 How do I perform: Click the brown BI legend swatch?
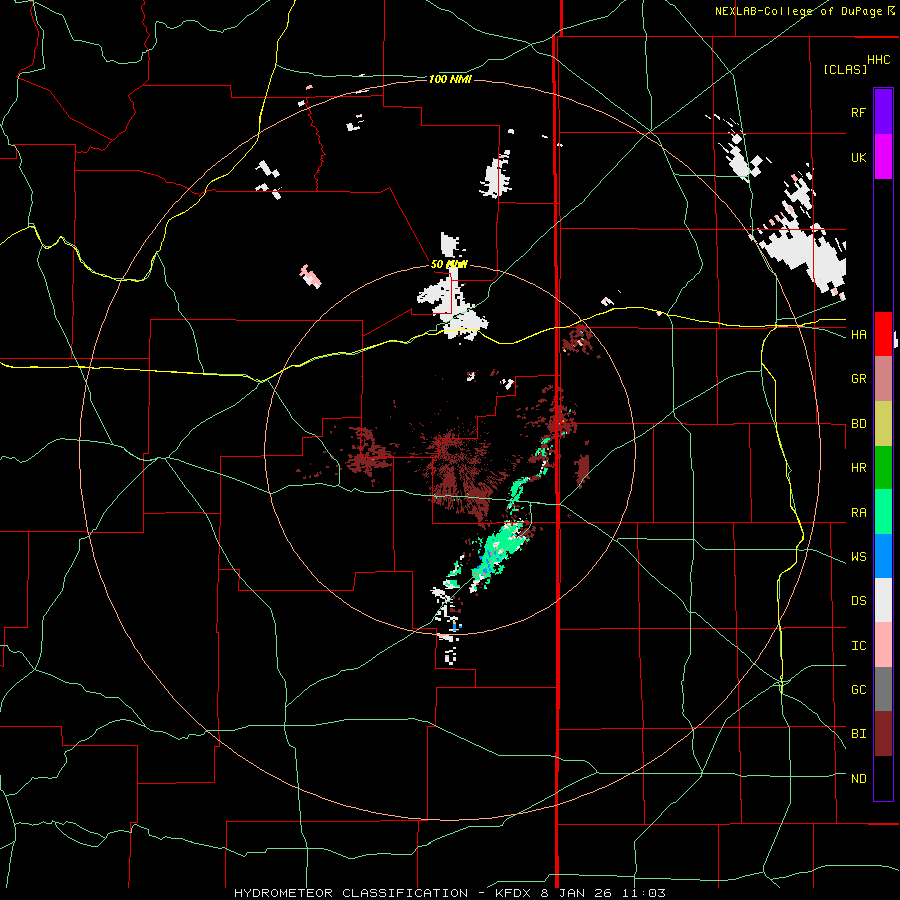(883, 734)
